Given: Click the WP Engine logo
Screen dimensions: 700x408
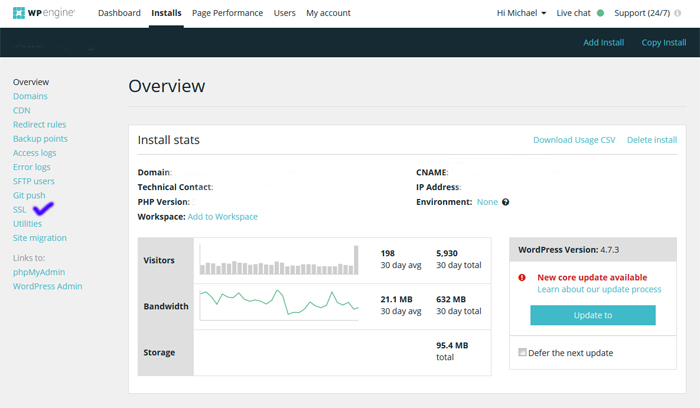Looking at the screenshot, I should (x=44, y=13).
